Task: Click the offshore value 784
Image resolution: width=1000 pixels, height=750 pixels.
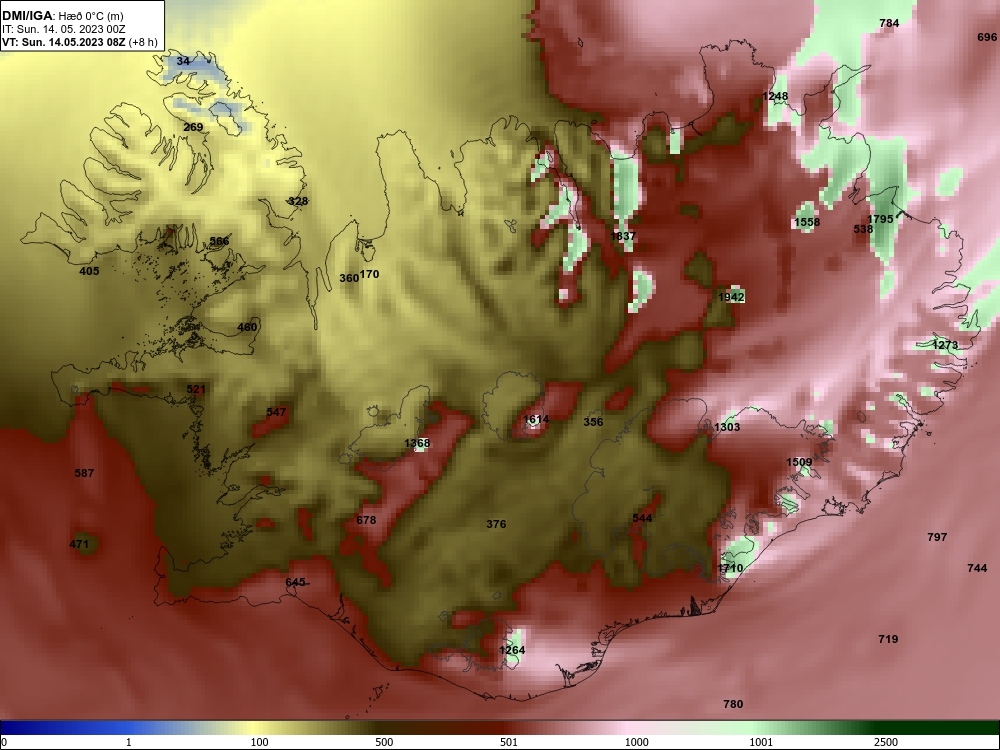Action: point(889,23)
